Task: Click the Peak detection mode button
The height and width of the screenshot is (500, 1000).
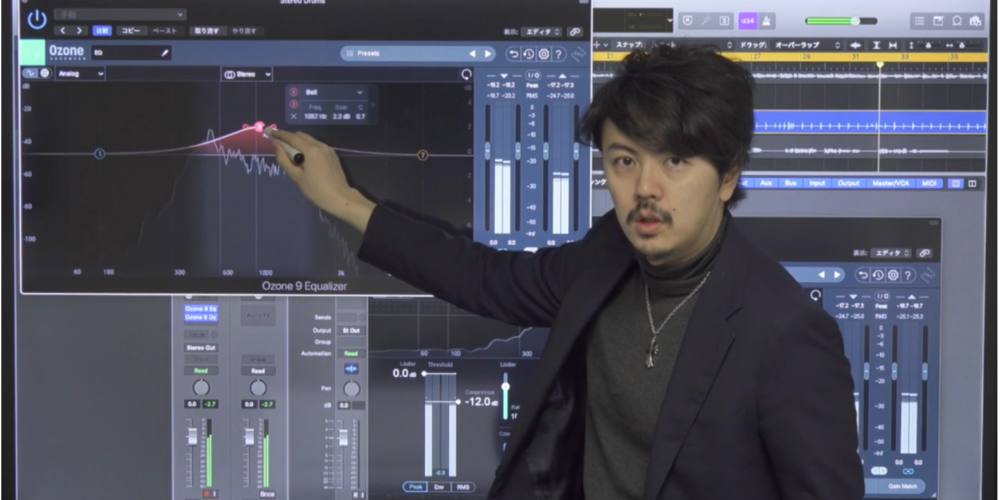Action: tap(414, 486)
